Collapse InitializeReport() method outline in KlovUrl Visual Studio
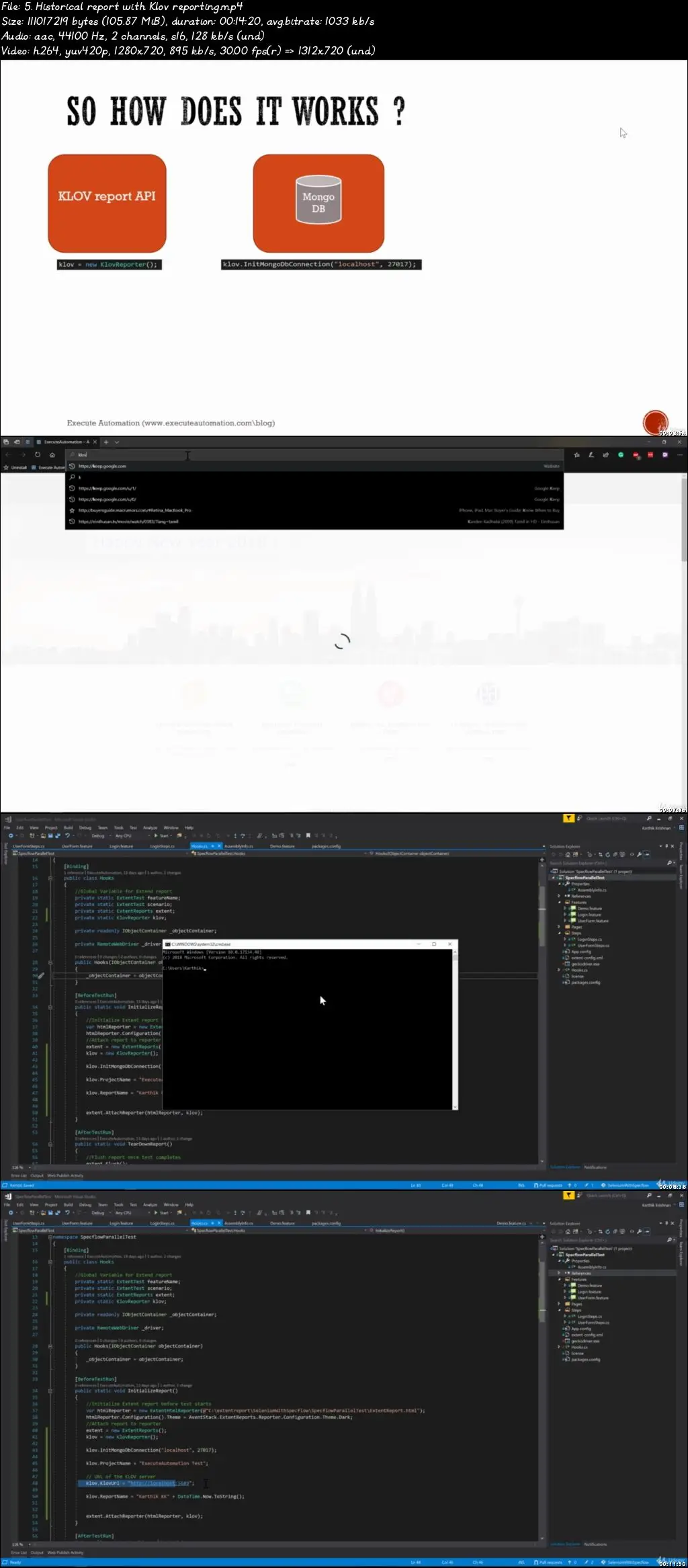Screen dimensions: 688x1568 pyautogui.click(x=50, y=1391)
